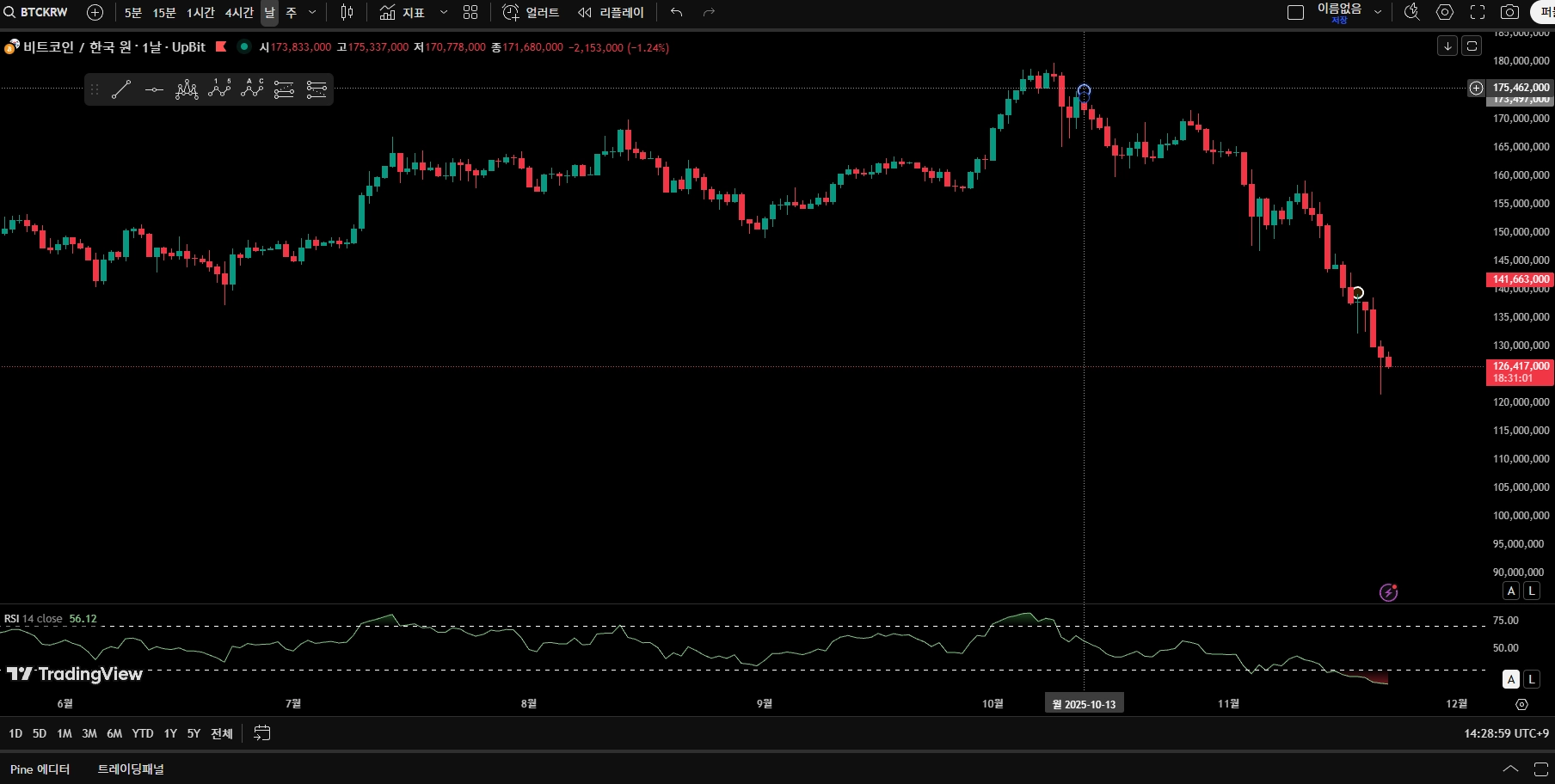Image resolution: width=1555 pixels, height=784 pixels.
Task: Open the 트레이딩패널 tab
Action: tap(131, 769)
